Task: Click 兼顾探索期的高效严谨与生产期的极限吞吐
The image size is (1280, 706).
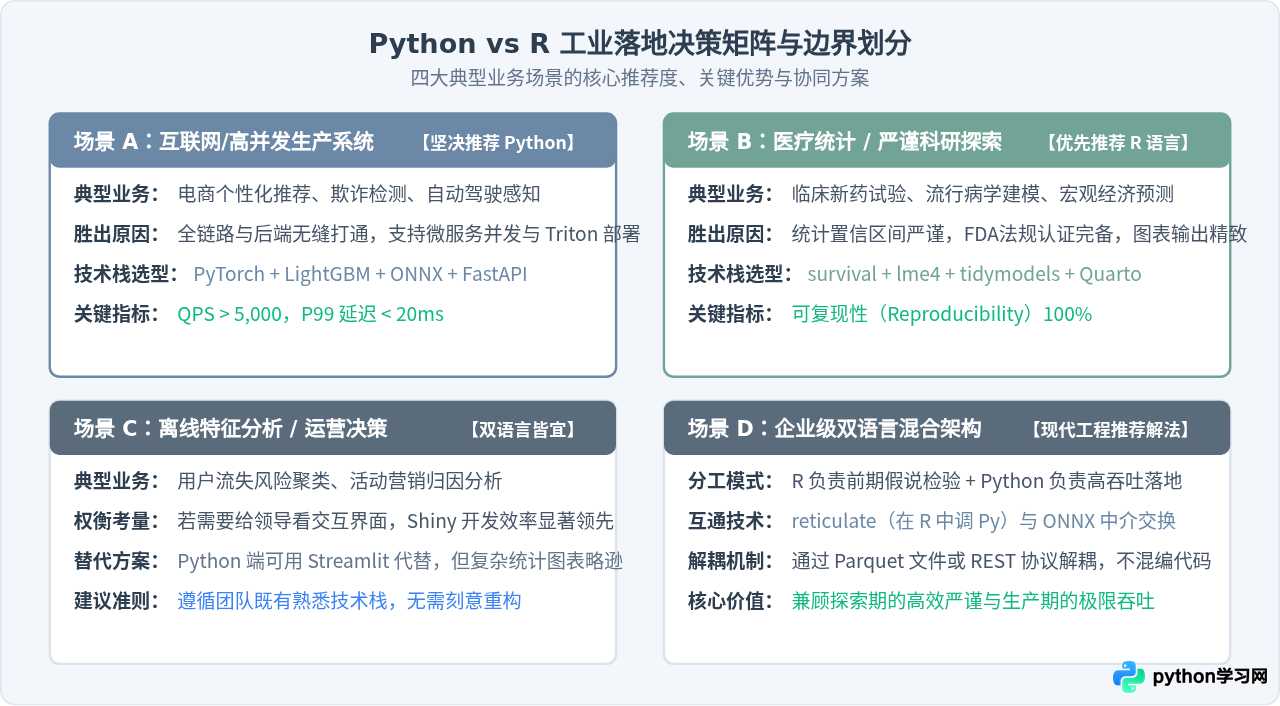Action: click(973, 601)
